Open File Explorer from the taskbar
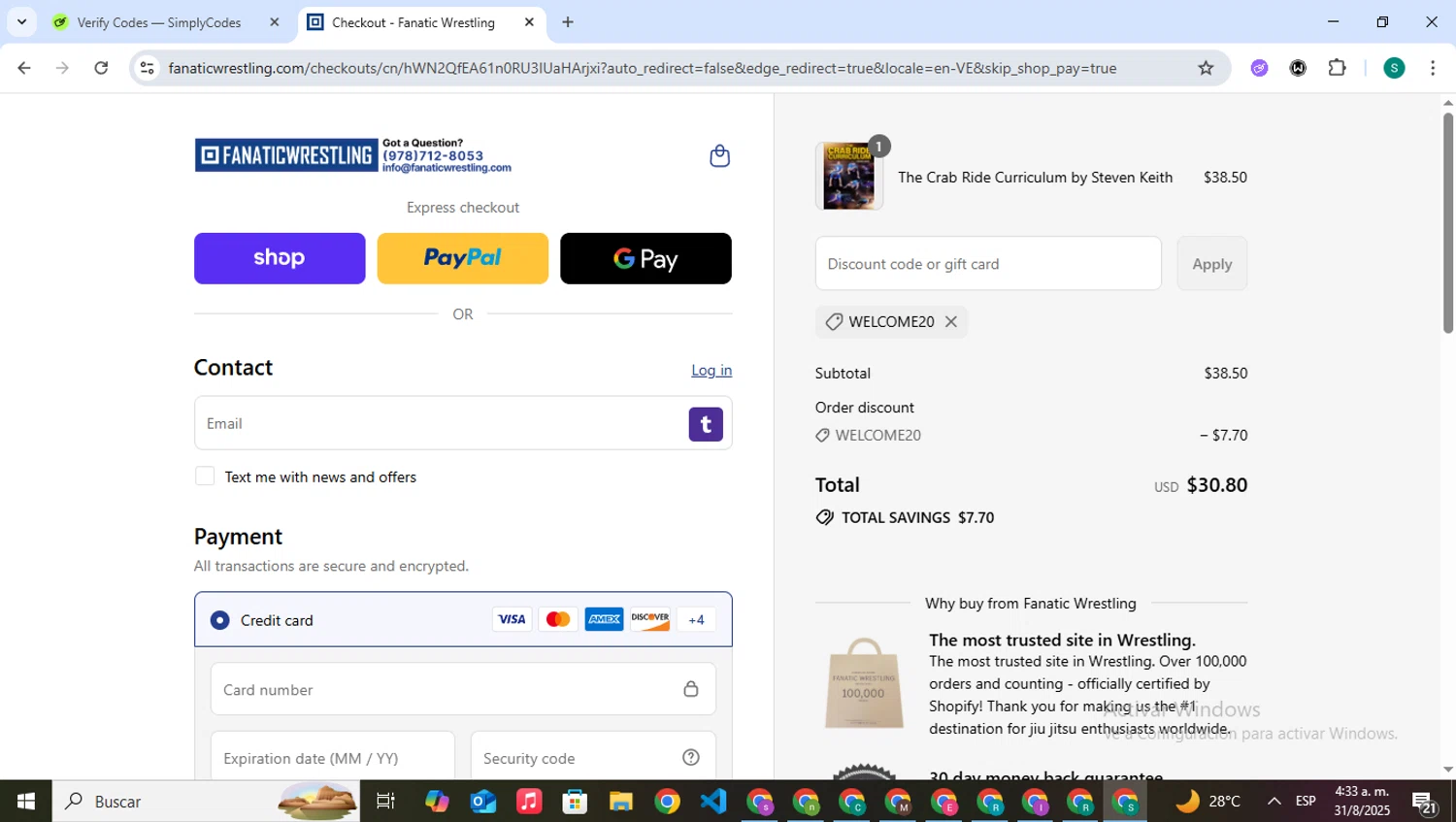The width and height of the screenshot is (1456, 822). click(621, 802)
